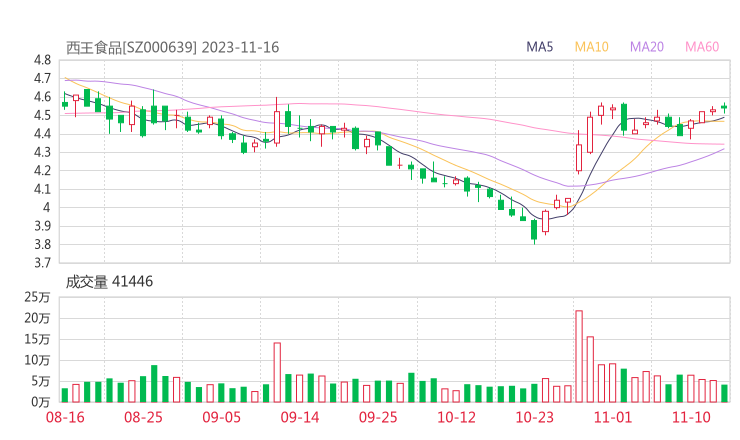The width and height of the screenshot is (740, 440).
Task: Select the 08-16 date on the x-axis
Action: click(x=65, y=417)
